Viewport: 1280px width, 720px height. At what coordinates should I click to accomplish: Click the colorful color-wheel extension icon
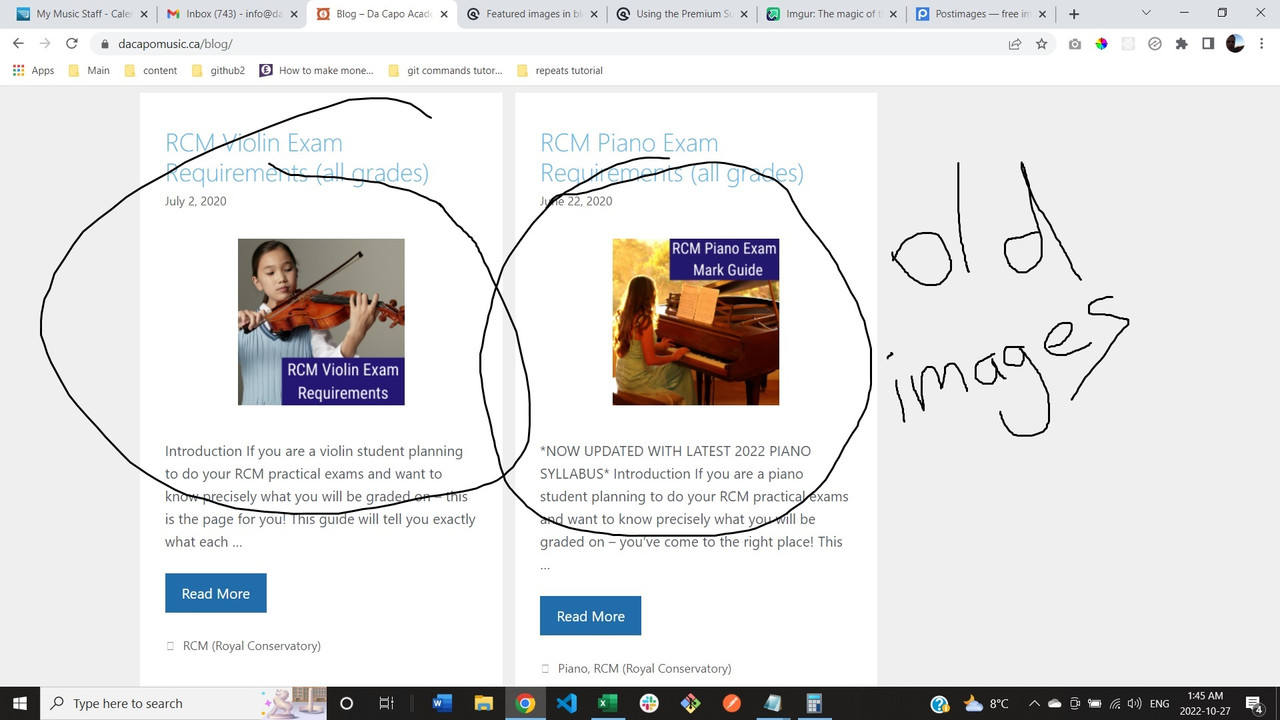pyautogui.click(x=1103, y=43)
